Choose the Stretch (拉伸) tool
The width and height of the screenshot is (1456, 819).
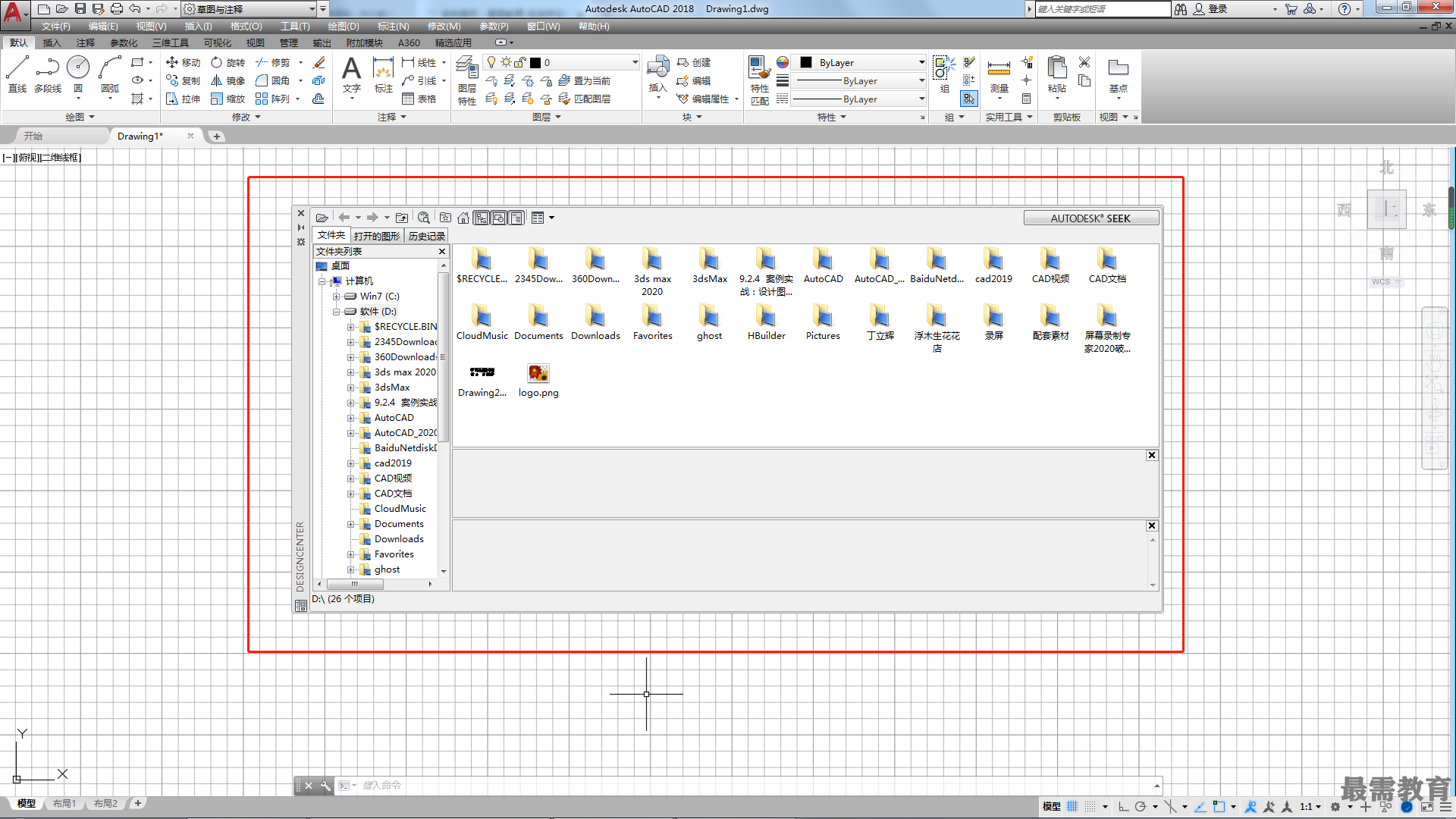(x=183, y=99)
